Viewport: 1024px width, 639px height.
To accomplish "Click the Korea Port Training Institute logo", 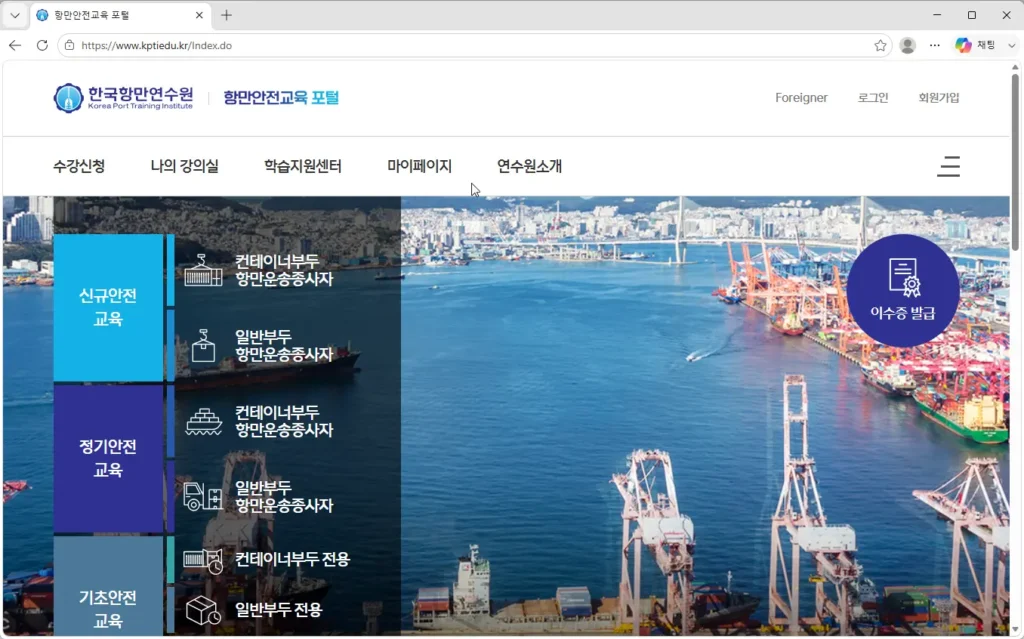I will pyautogui.click(x=123, y=98).
